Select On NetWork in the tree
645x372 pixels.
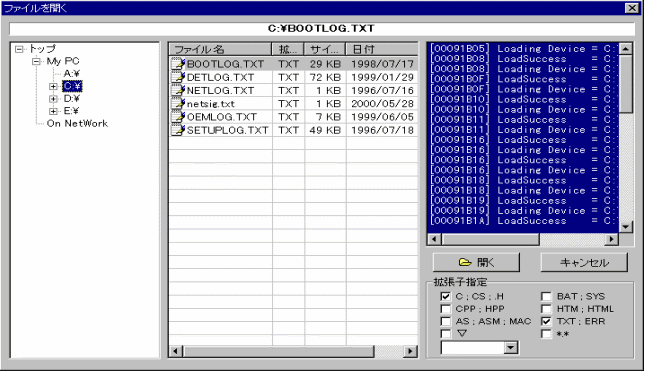tap(77, 123)
